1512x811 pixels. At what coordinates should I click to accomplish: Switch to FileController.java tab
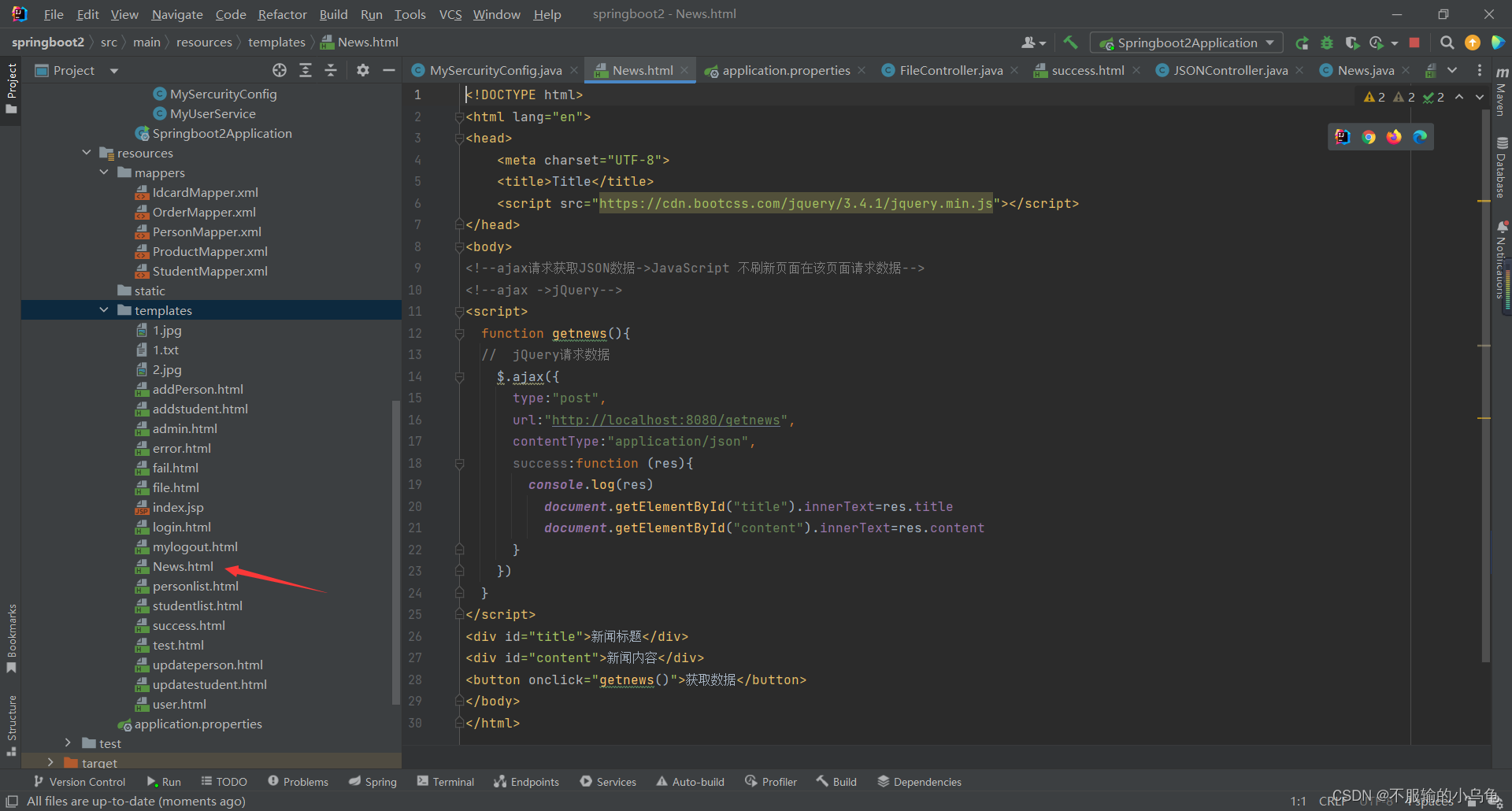tap(951, 70)
